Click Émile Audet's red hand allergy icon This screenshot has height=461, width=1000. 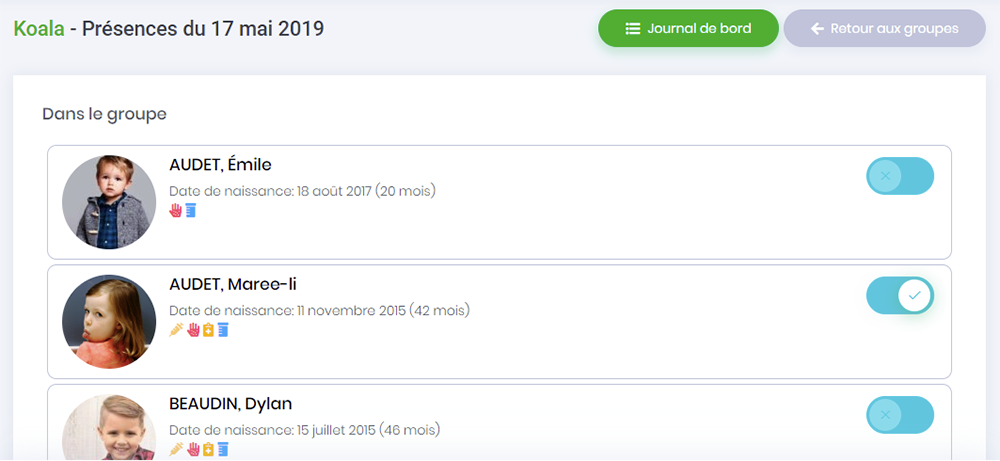(175, 210)
